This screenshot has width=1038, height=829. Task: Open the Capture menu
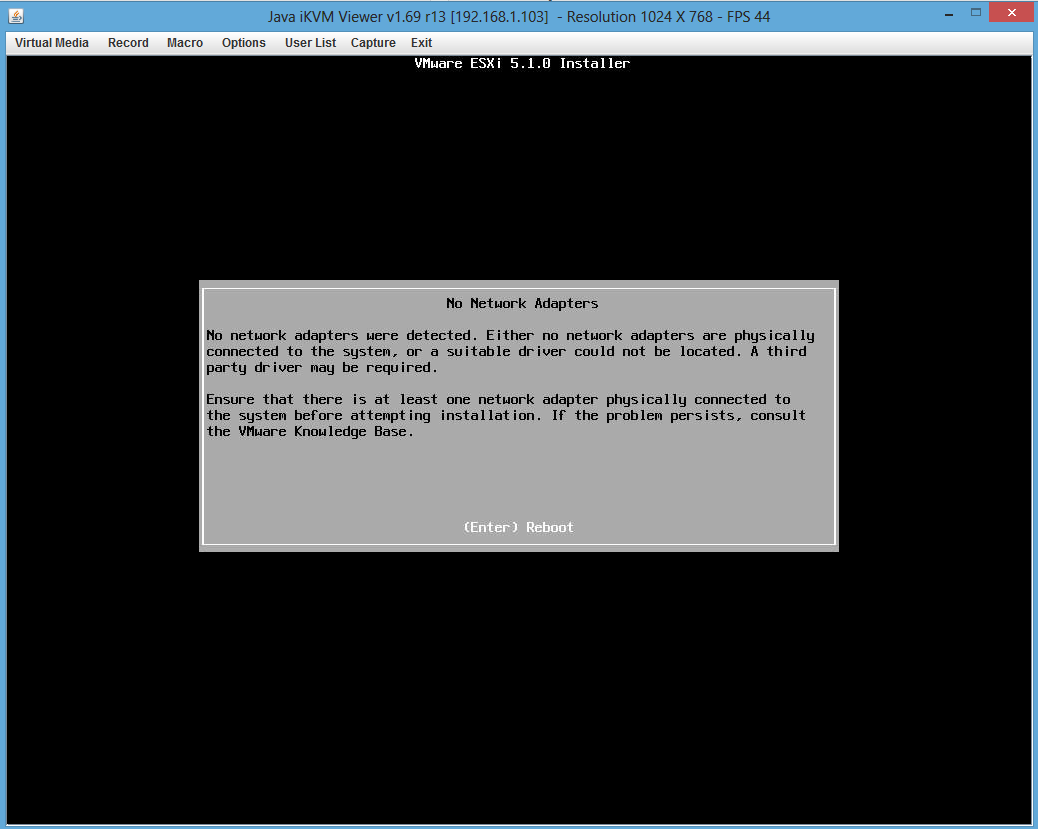[x=373, y=43]
